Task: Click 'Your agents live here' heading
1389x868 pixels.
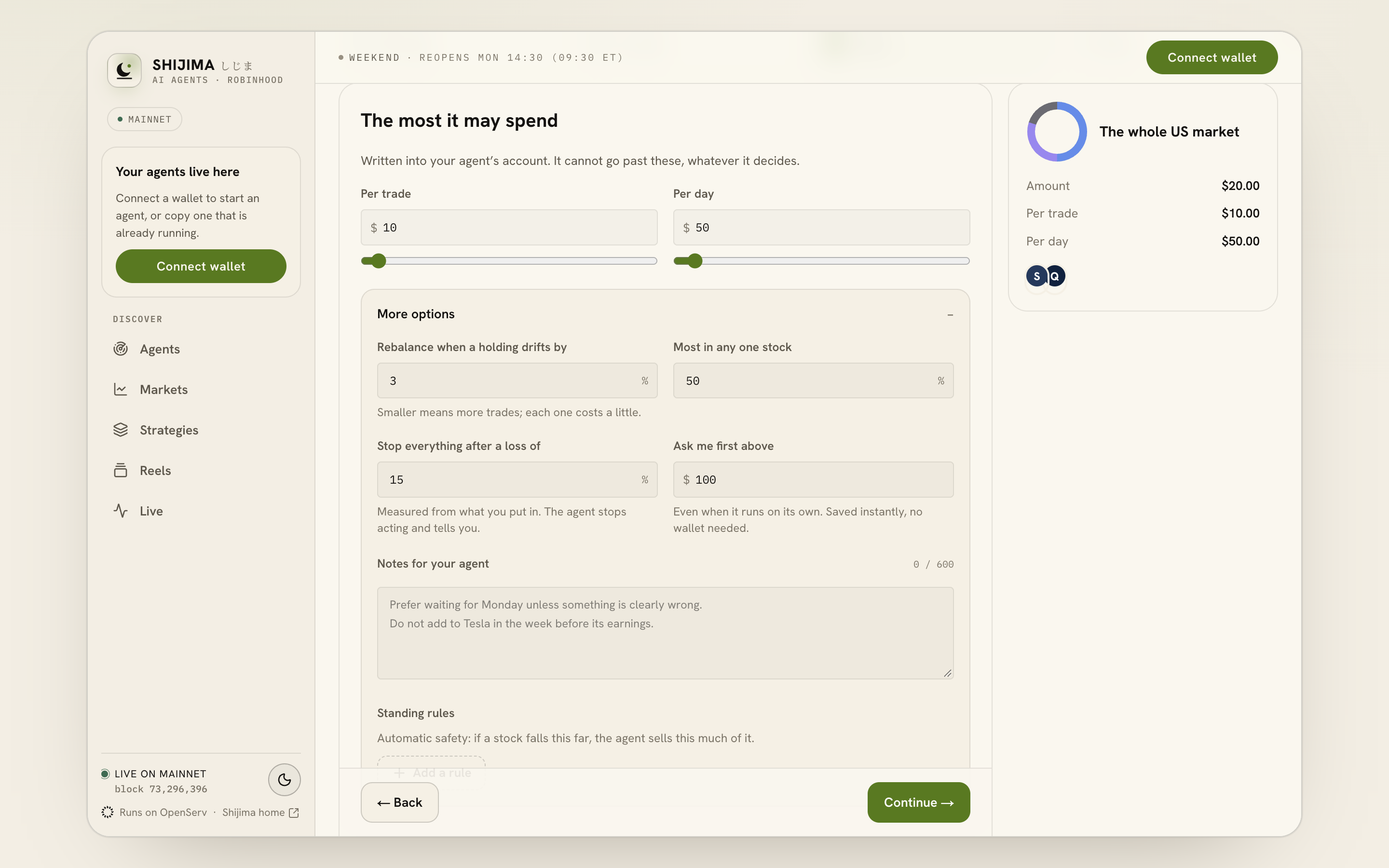Action: pos(177,172)
